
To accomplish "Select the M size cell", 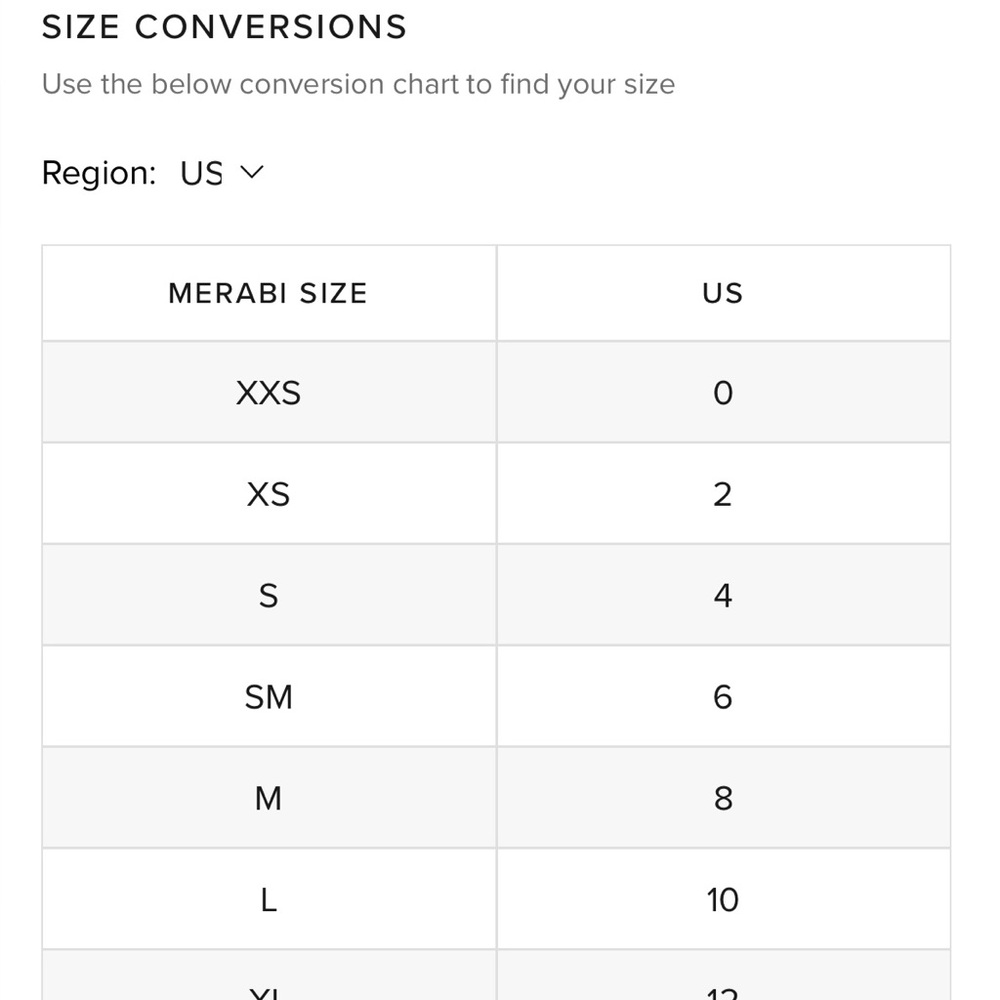I will (268, 798).
